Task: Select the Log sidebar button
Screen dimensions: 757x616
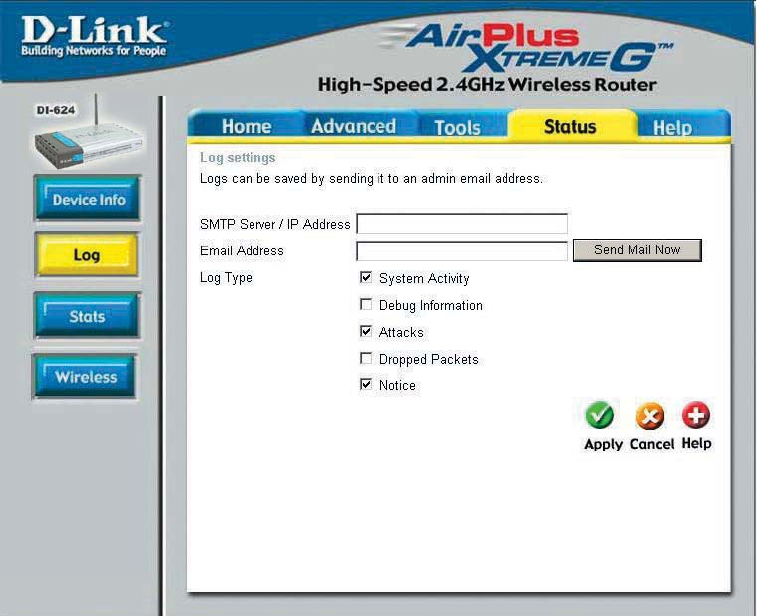Action: (x=86, y=254)
